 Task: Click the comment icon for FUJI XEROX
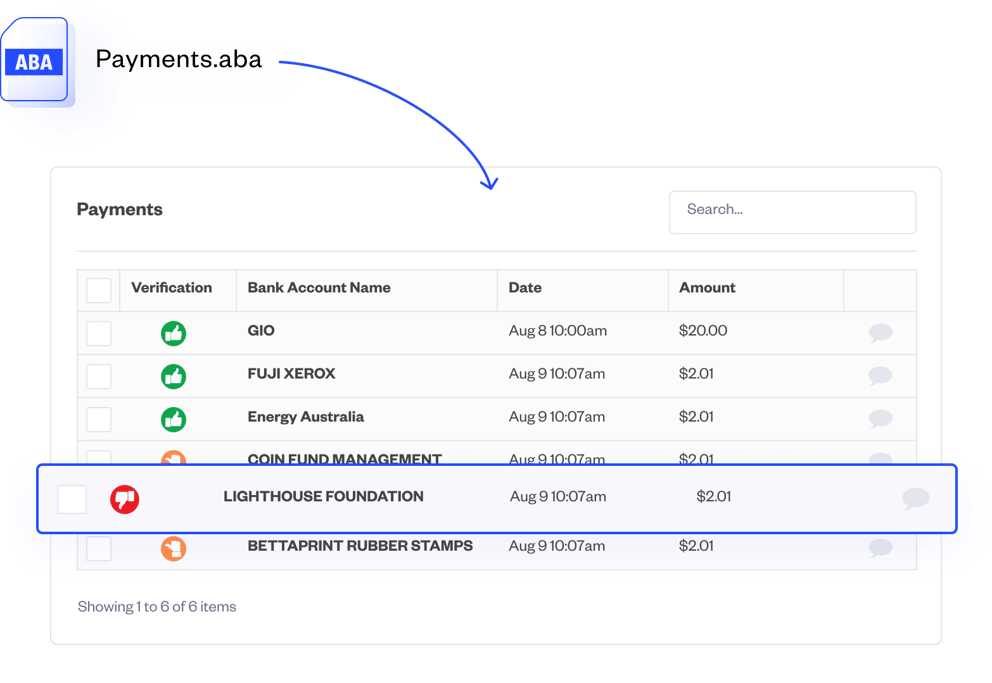880,377
